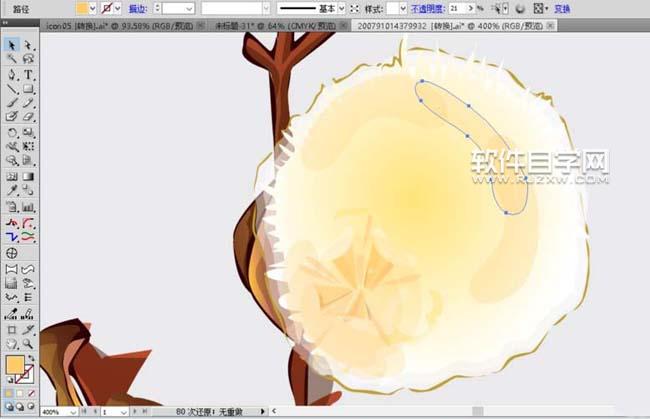This screenshot has width=650, height=419.
Task: Click the orange fill color box in toolbox
Action: coord(15,365)
